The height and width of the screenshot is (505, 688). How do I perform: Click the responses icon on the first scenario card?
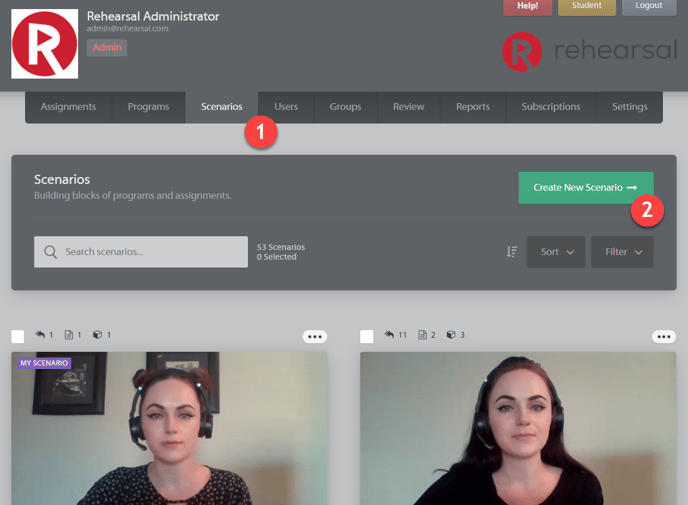41,335
